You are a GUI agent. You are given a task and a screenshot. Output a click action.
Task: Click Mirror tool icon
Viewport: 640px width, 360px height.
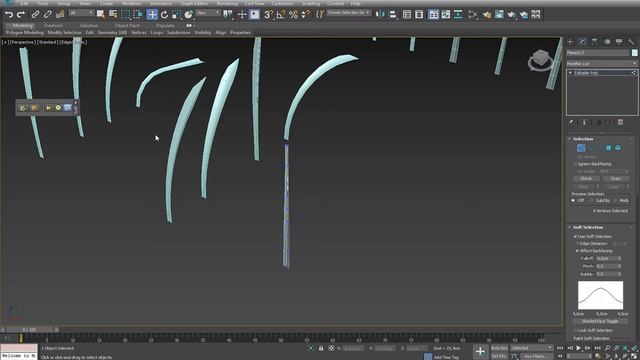coord(380,15)
